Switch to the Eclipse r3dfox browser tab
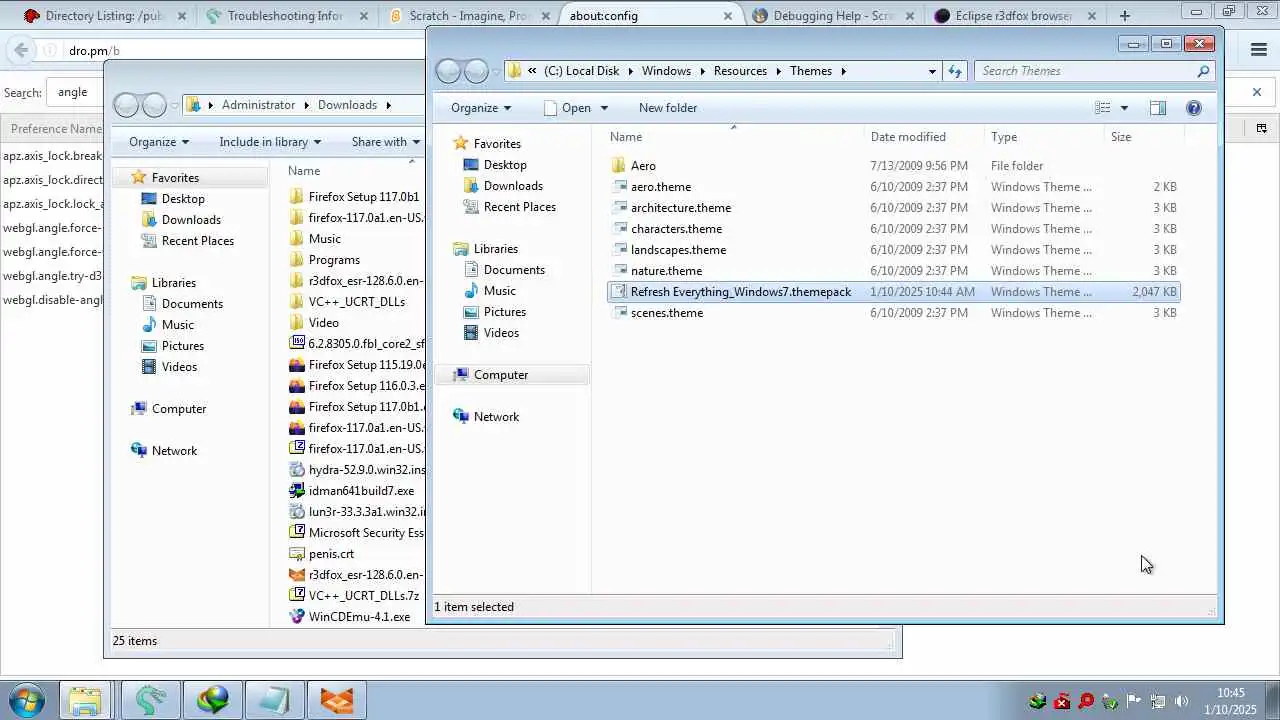 1014,15
